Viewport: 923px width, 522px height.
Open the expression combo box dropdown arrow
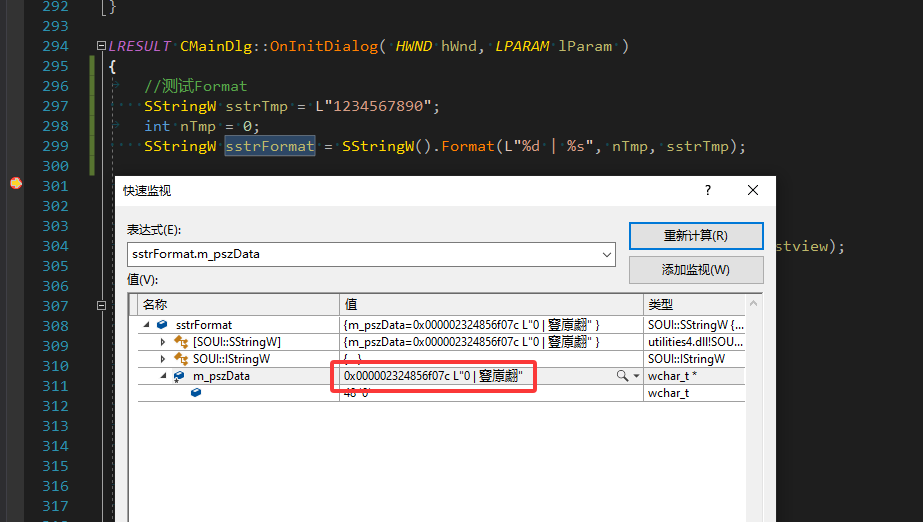pos(606,255)
